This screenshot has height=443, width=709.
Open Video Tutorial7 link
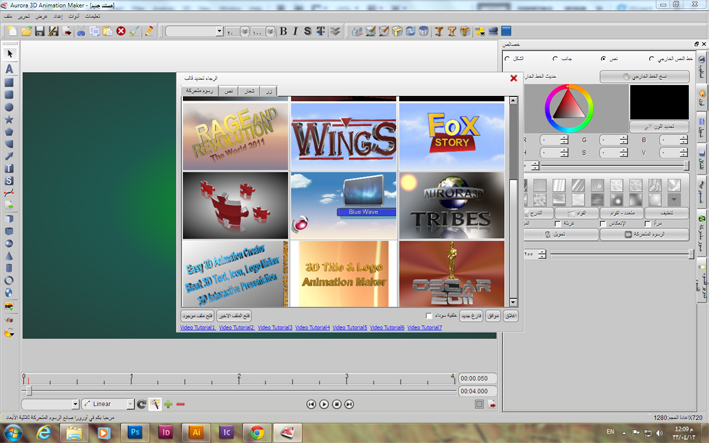coord(424,328)
